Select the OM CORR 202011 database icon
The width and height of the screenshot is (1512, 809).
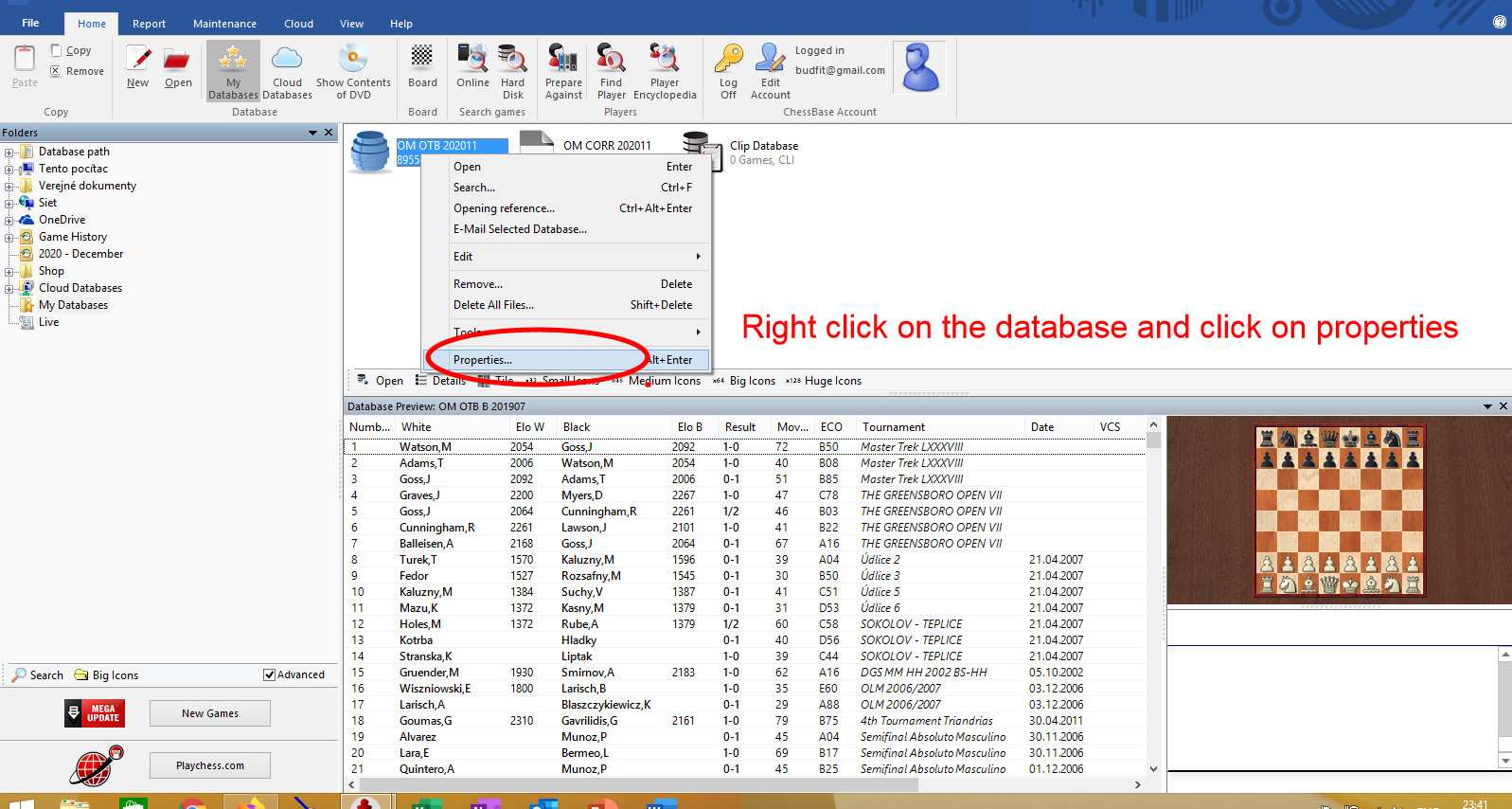pyautogui.click(x=537, y=142)
